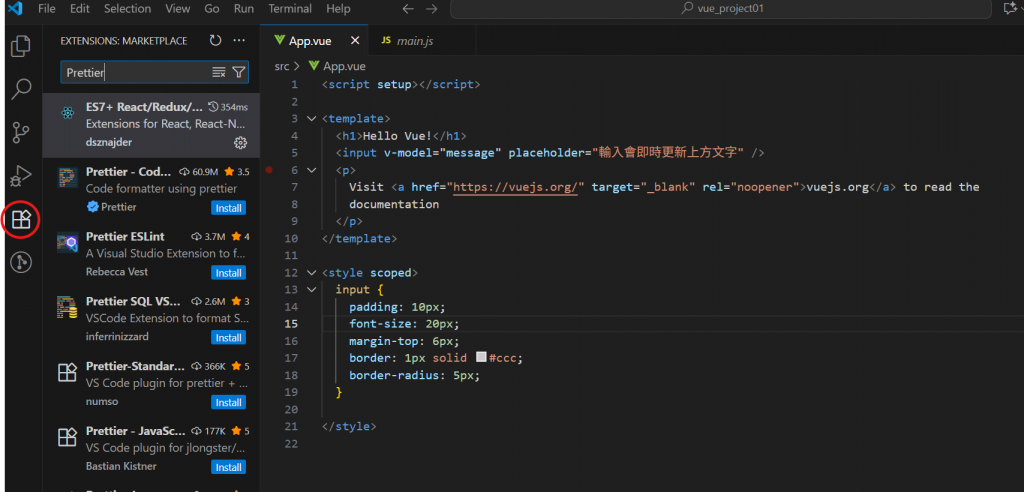This screenshot has width=1024, height=492.
Task: Collapse the template block on line 3
Action: (x=312, y=119)
